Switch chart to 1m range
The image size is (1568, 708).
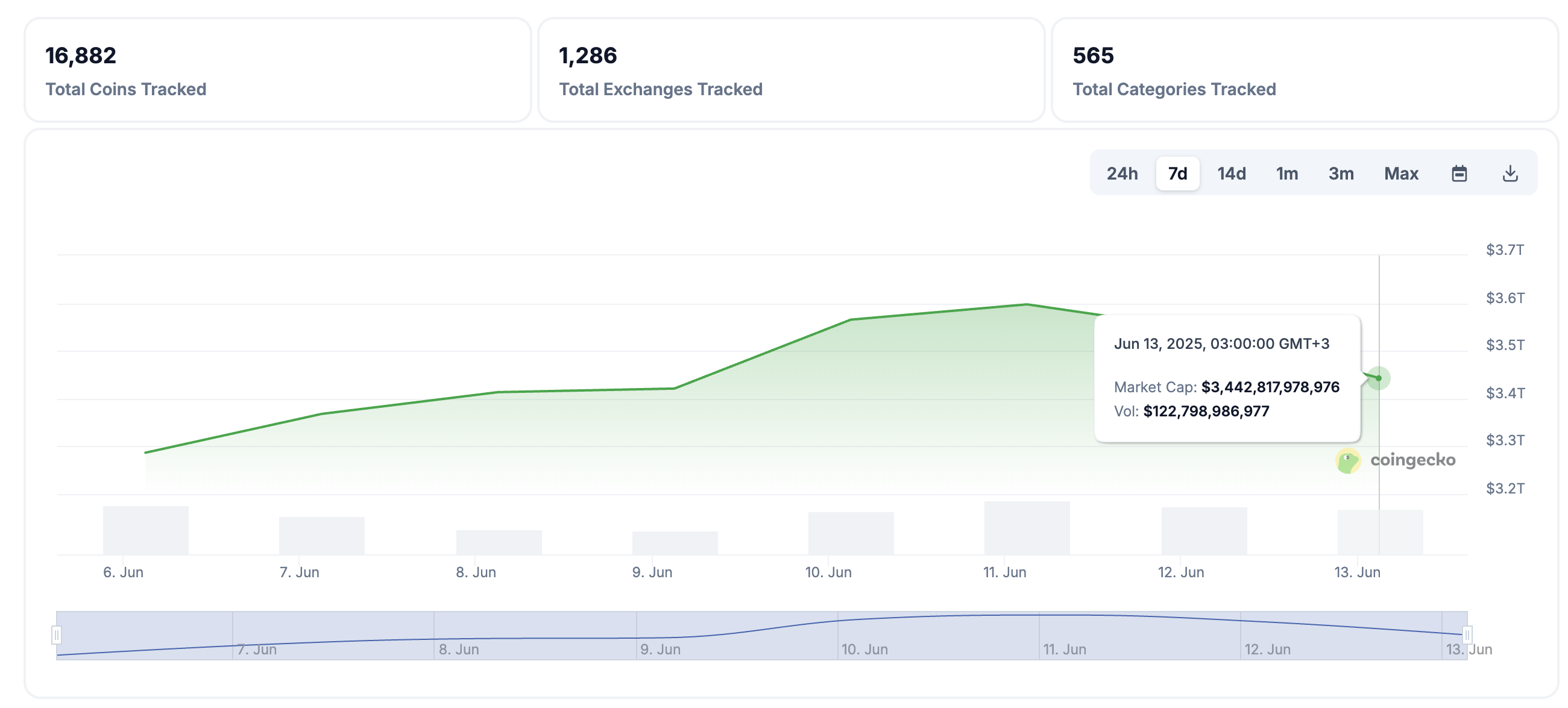[x=1287, y=174]
